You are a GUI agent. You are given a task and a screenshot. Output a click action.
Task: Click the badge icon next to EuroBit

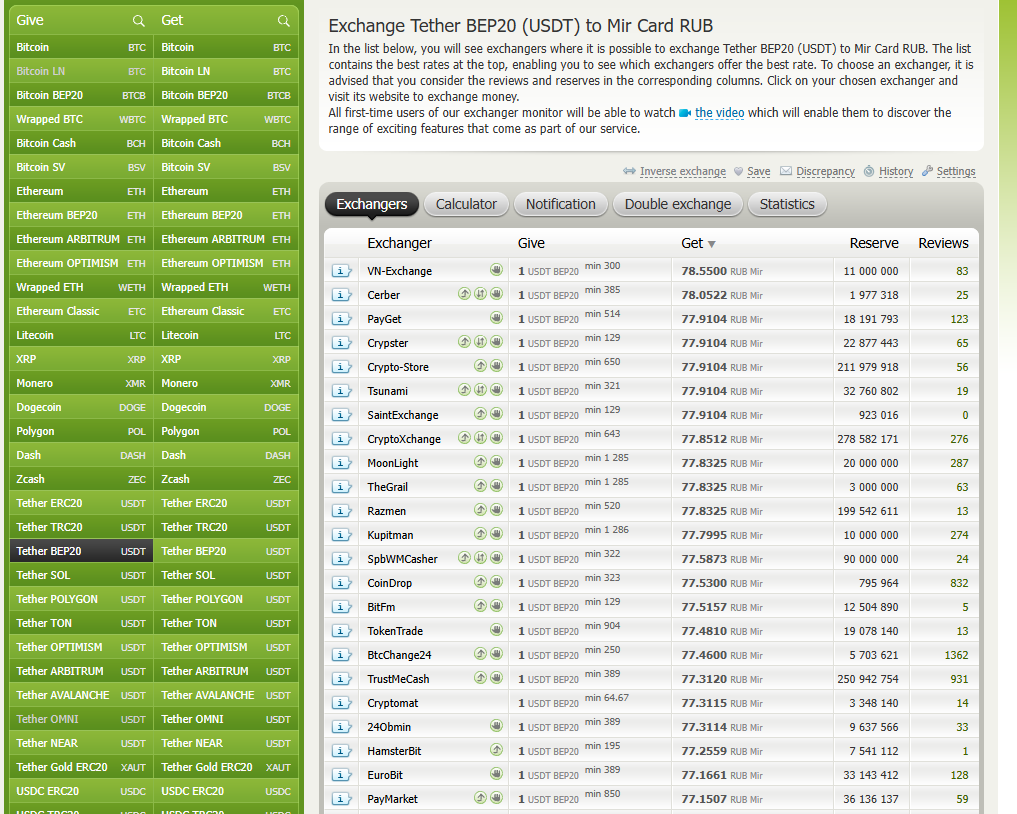click(x=496, y=774)
